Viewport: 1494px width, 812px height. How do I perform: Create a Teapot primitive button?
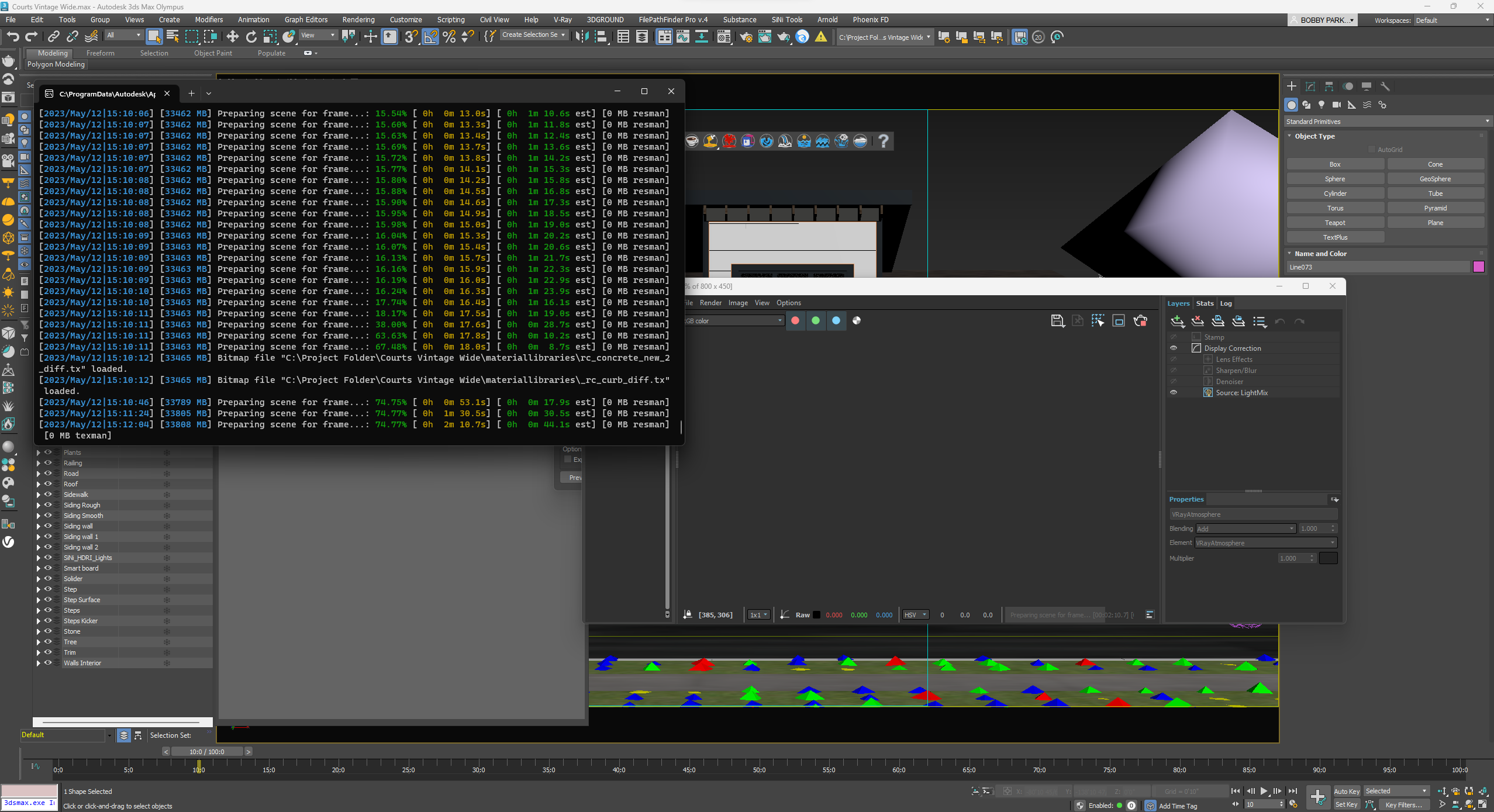[1335, 223]
